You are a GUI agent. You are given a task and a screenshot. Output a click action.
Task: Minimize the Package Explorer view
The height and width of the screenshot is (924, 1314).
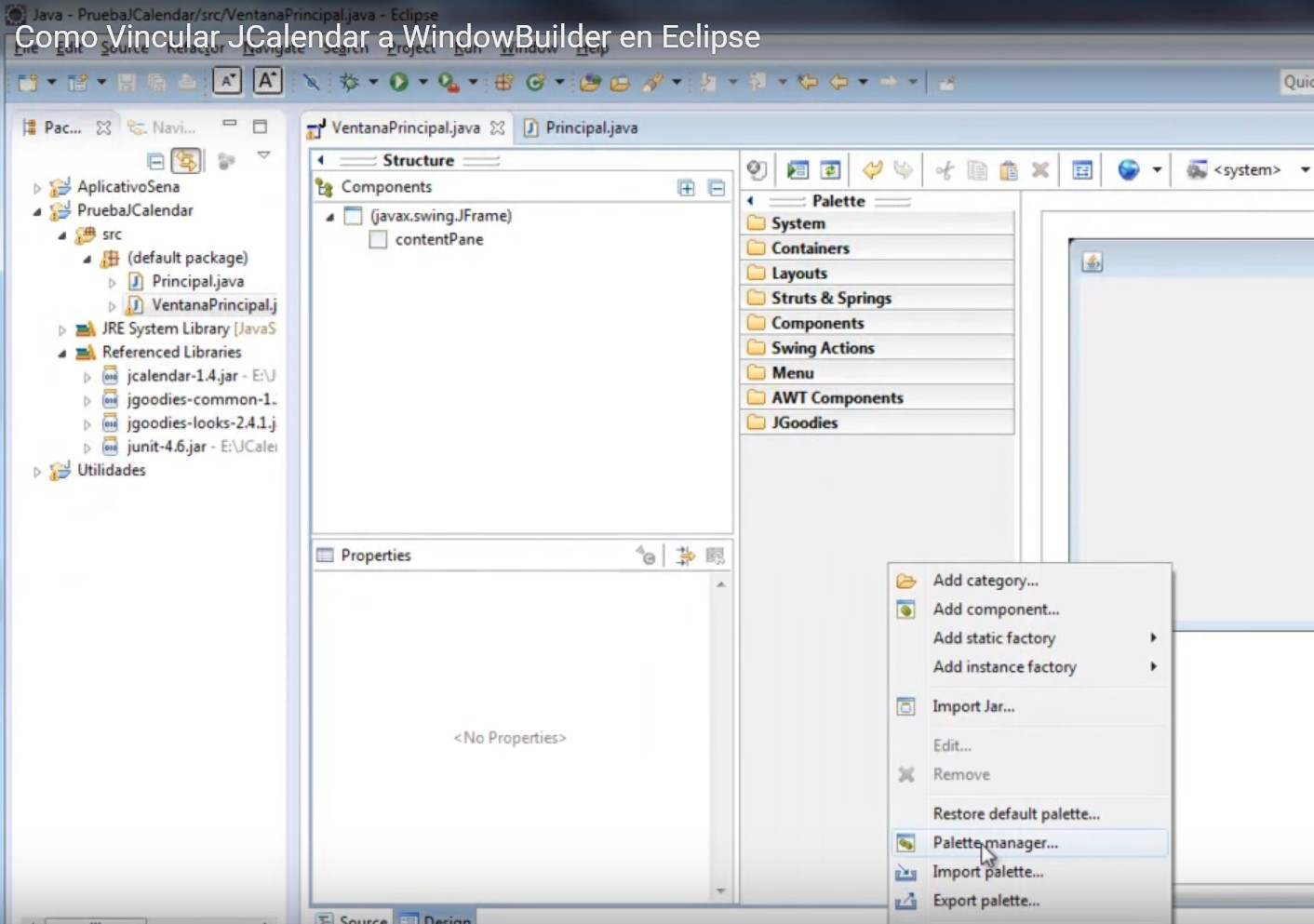pos(230,125)
